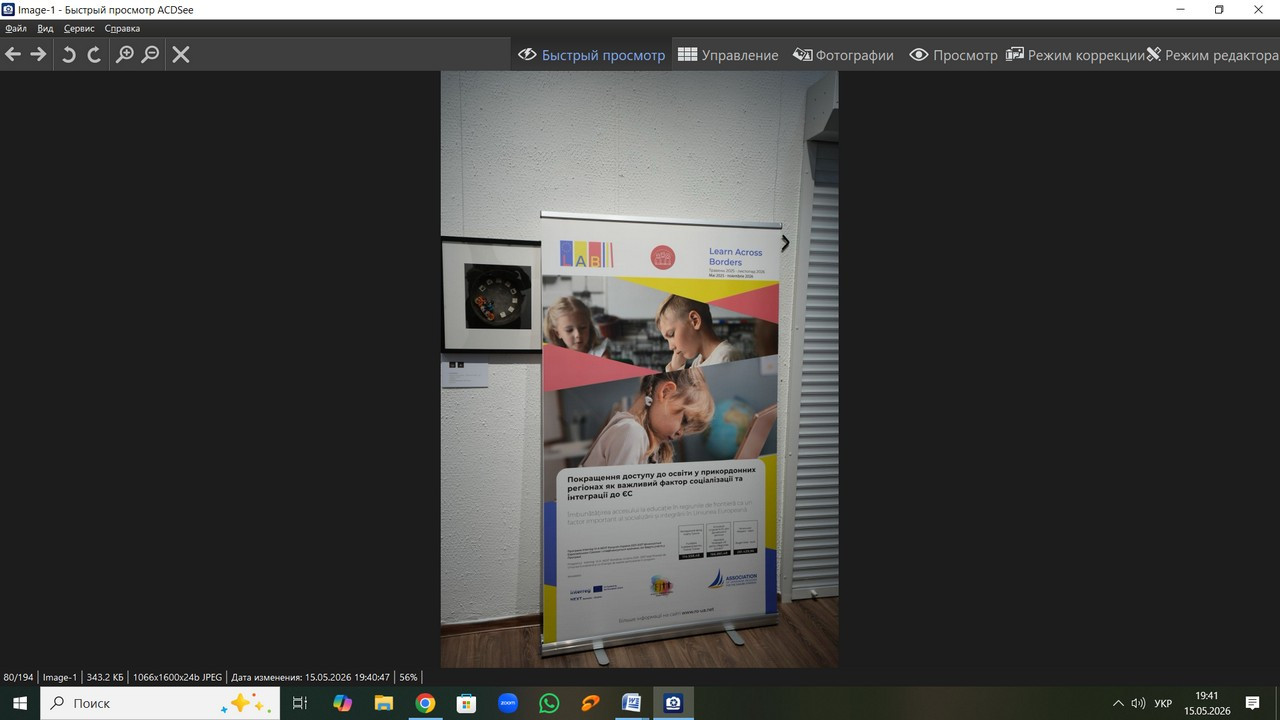Open Google Chrome from the taskbar
Screen dimensions: 1280x720
(425, 703)
